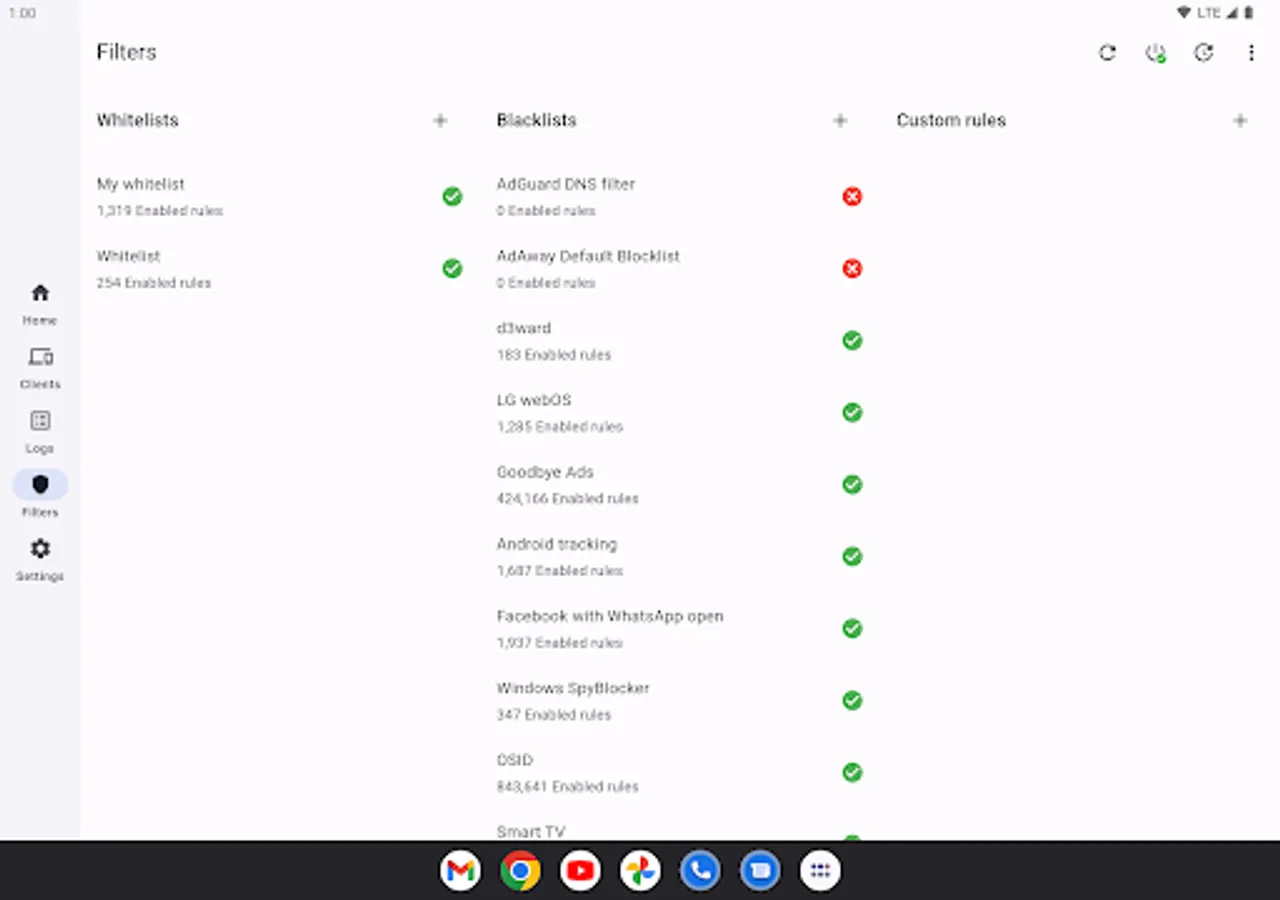1280x900 pixels.
Task: Open the Windows SpyBlocker entry
Action: [680, 701]
